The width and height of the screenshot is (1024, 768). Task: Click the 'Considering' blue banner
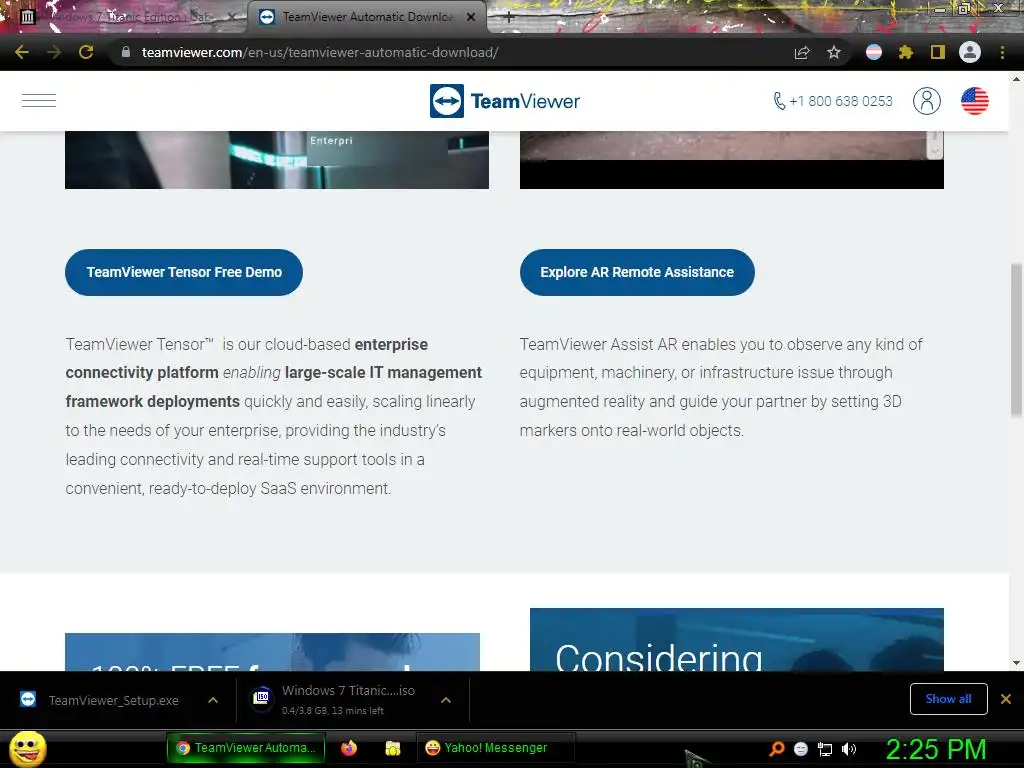click(737, 639)
